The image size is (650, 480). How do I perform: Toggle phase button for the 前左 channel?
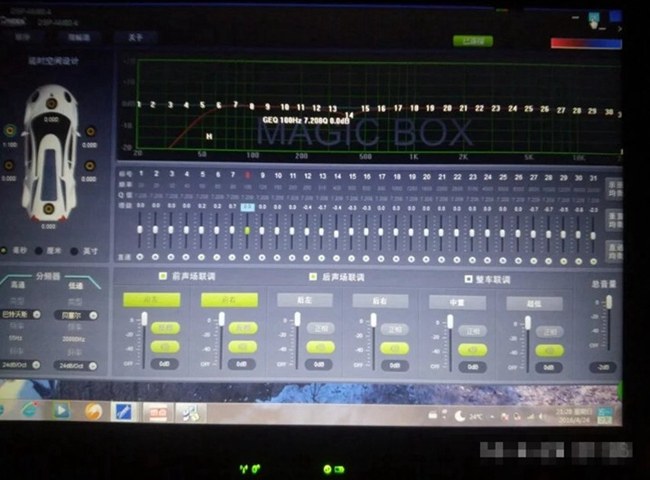pyautogui.click(x=165, y=328)
